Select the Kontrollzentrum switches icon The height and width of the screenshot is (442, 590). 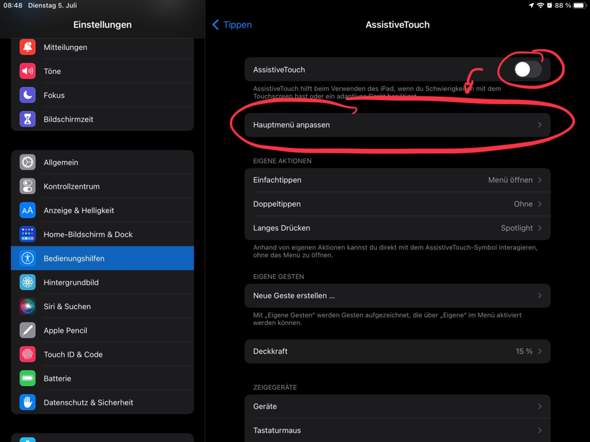click(27, 186)
